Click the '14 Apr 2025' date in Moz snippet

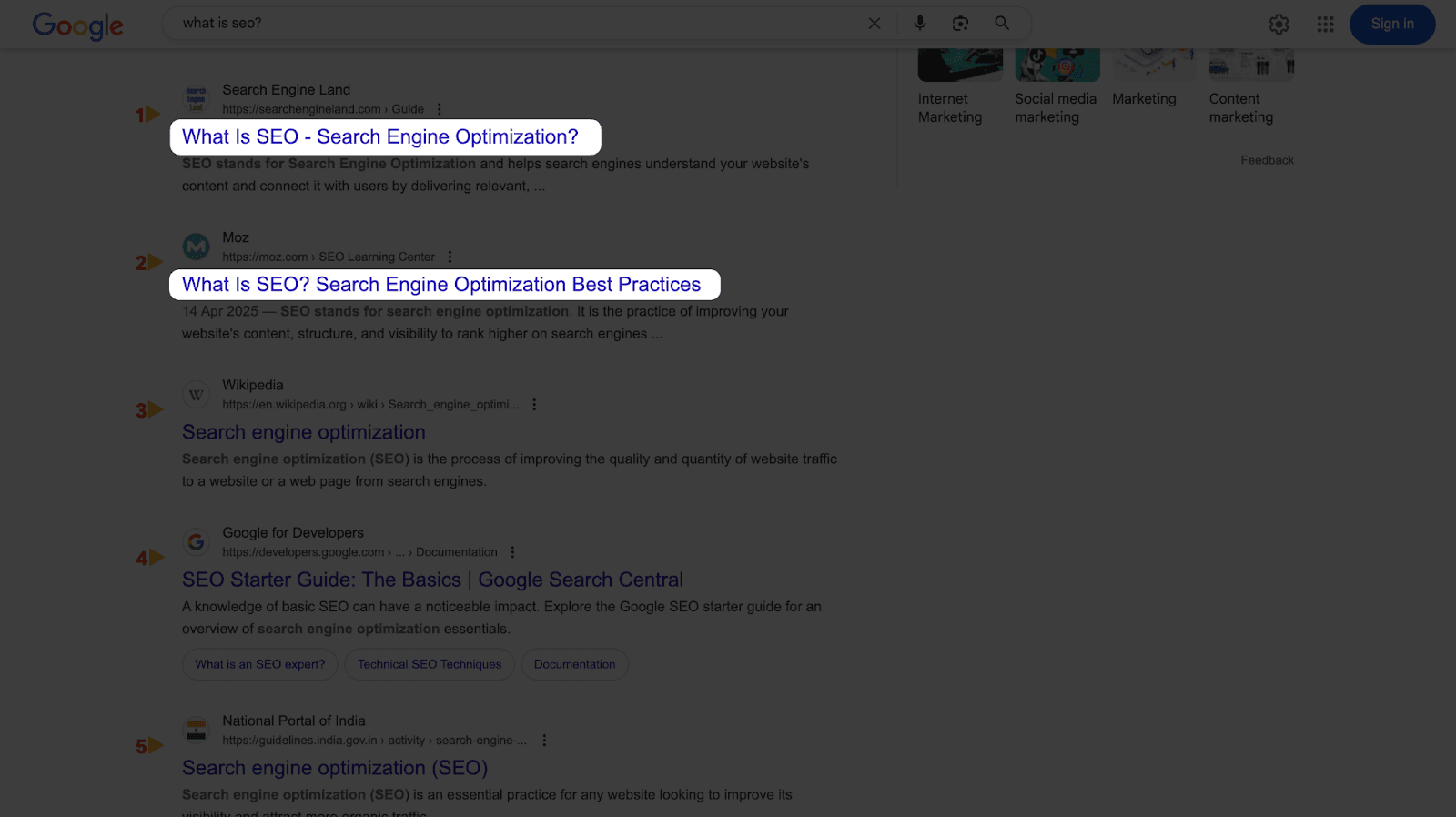click(x=220, y=311)
